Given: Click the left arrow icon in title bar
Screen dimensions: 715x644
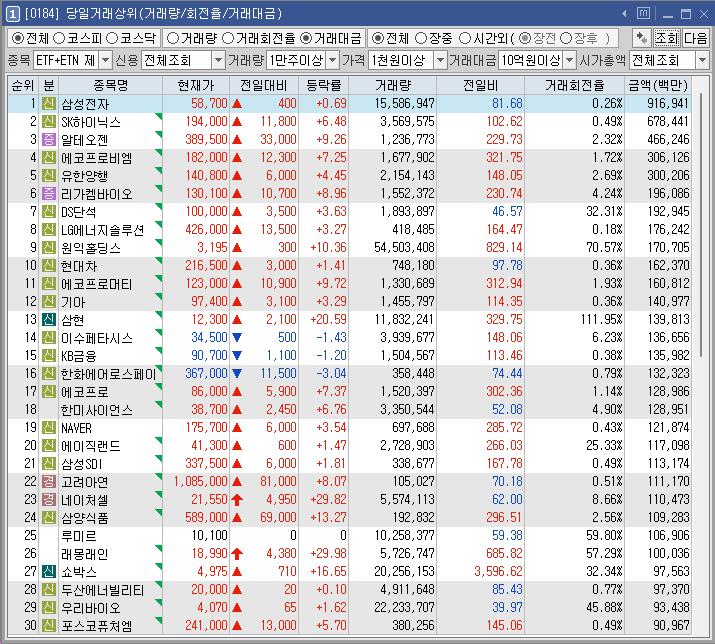Looking at the screenshot, I should [x=624, y=14].
